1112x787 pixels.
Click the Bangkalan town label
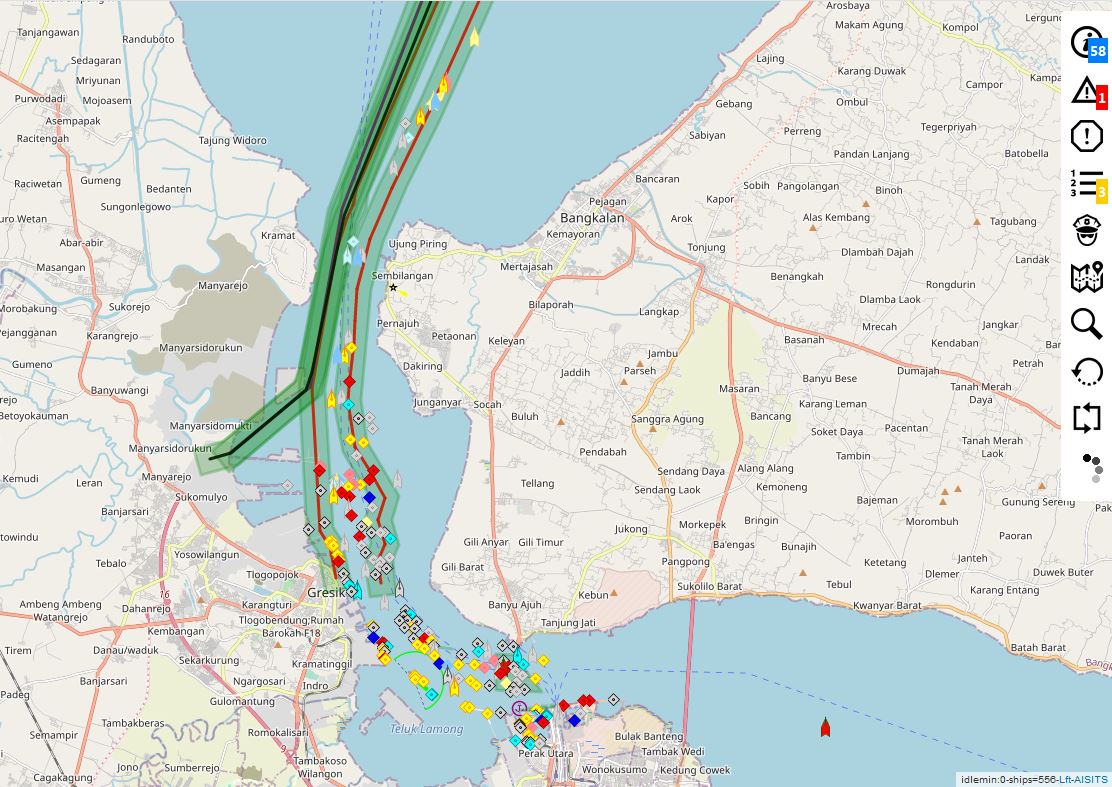tap(591, 218)
